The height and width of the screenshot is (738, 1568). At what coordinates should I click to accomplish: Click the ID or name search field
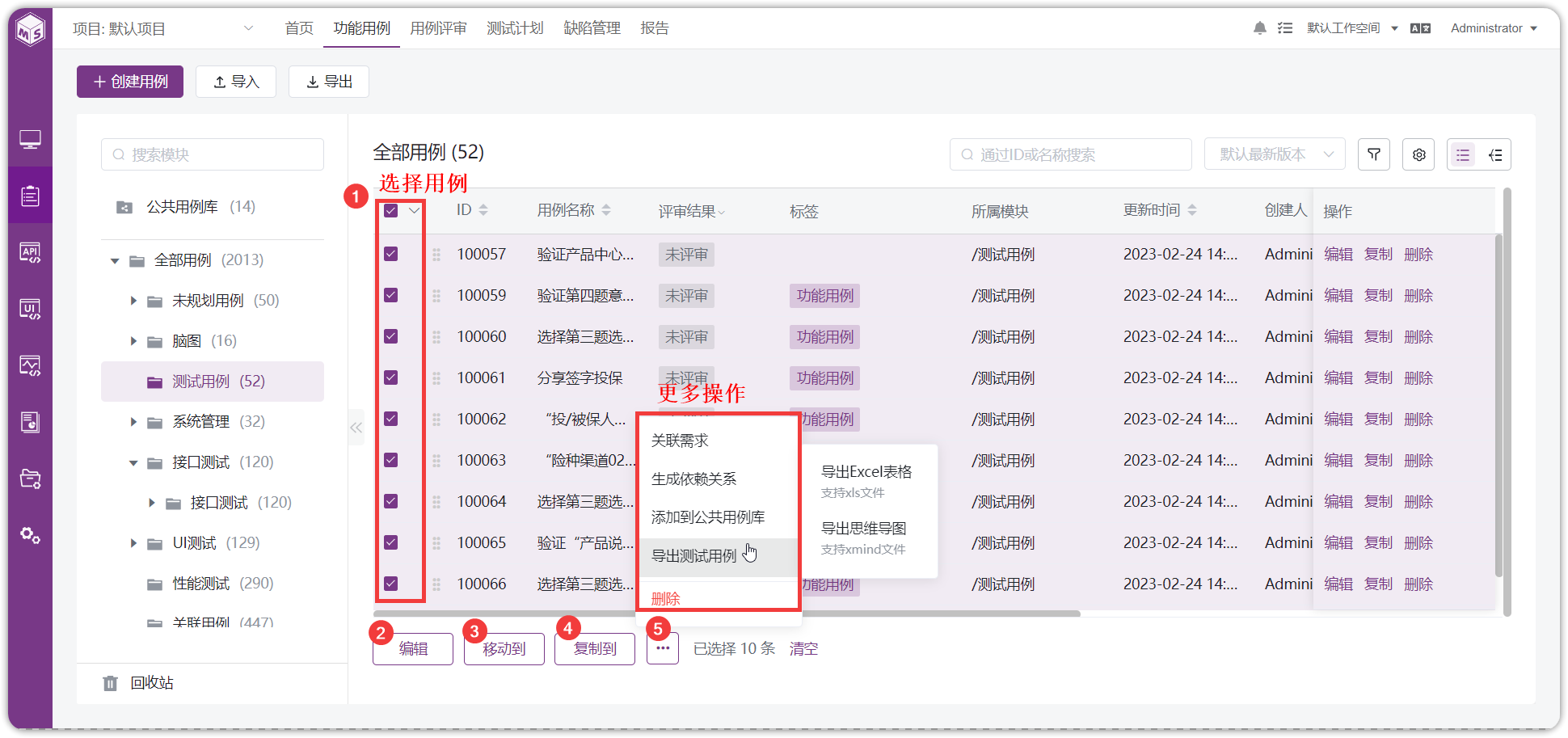1071,154
